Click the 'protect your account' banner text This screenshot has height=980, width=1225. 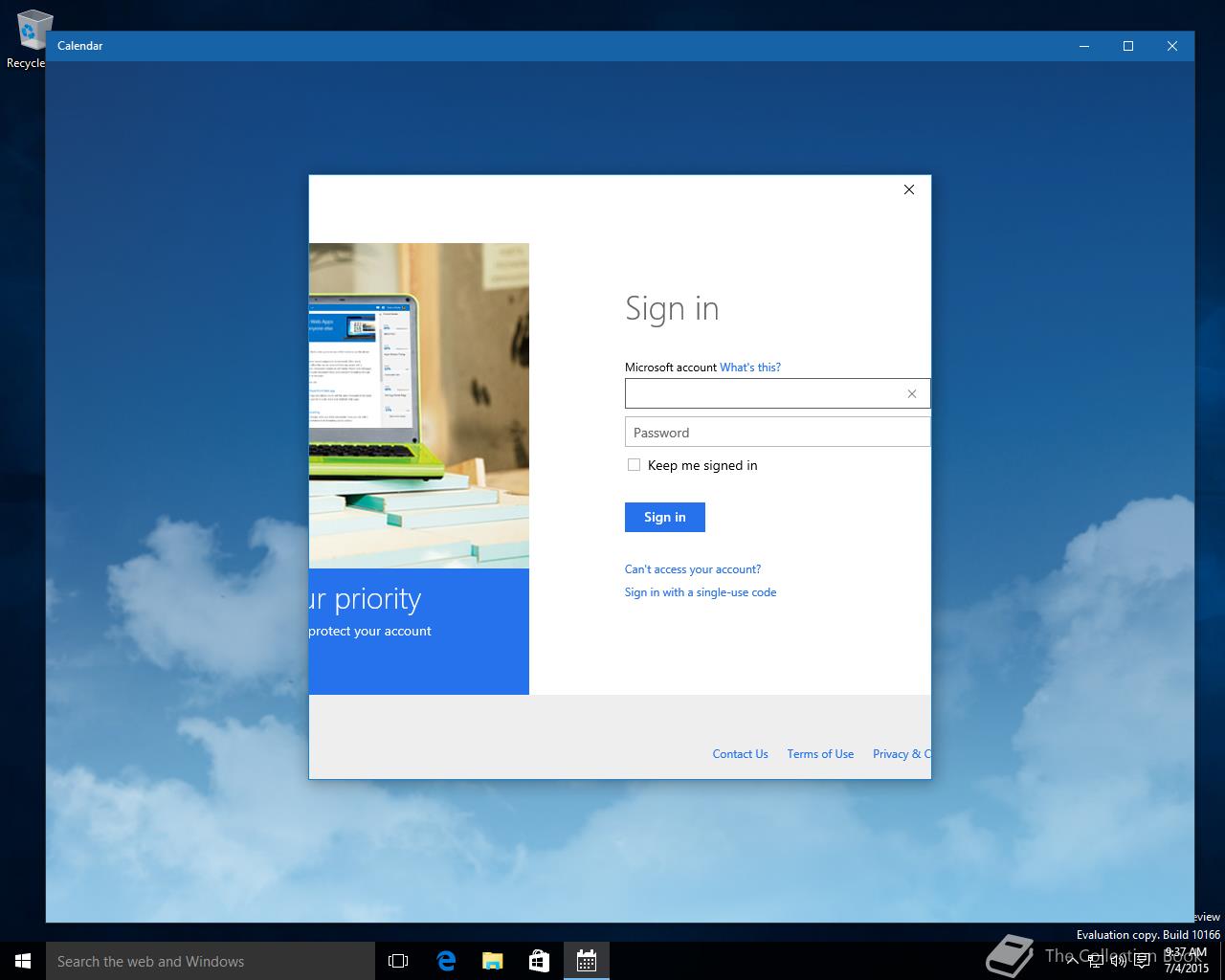(x=370, y=631)
